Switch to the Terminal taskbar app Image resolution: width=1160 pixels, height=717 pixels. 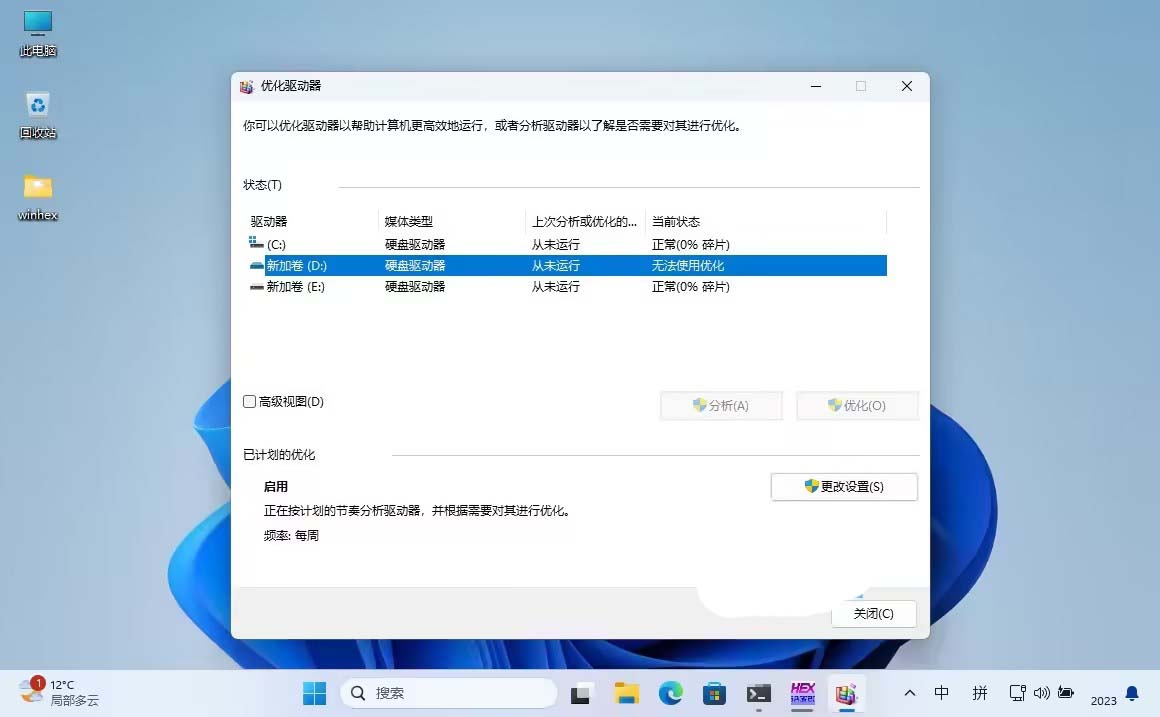pos(758,694)
